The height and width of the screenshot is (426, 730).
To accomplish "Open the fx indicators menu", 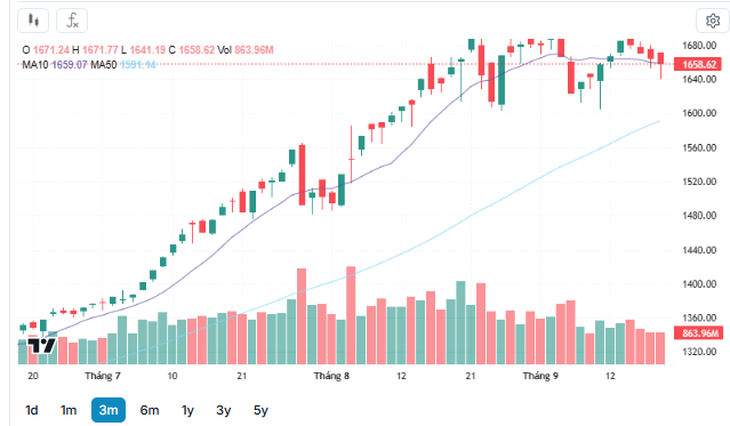I will tap(72, 21).
